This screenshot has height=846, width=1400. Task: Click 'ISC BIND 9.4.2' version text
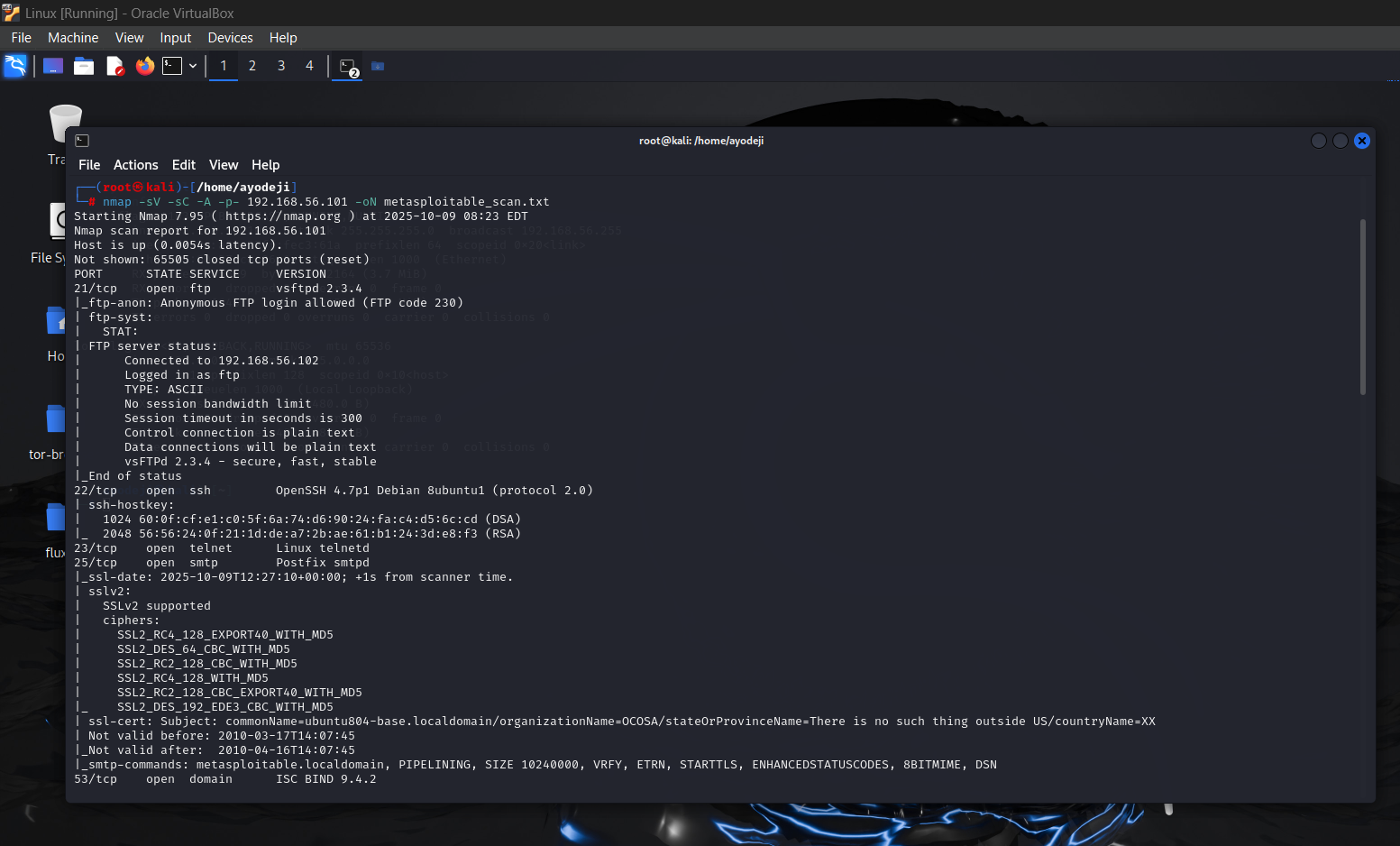pyautogui.click(x=326, y=779)
